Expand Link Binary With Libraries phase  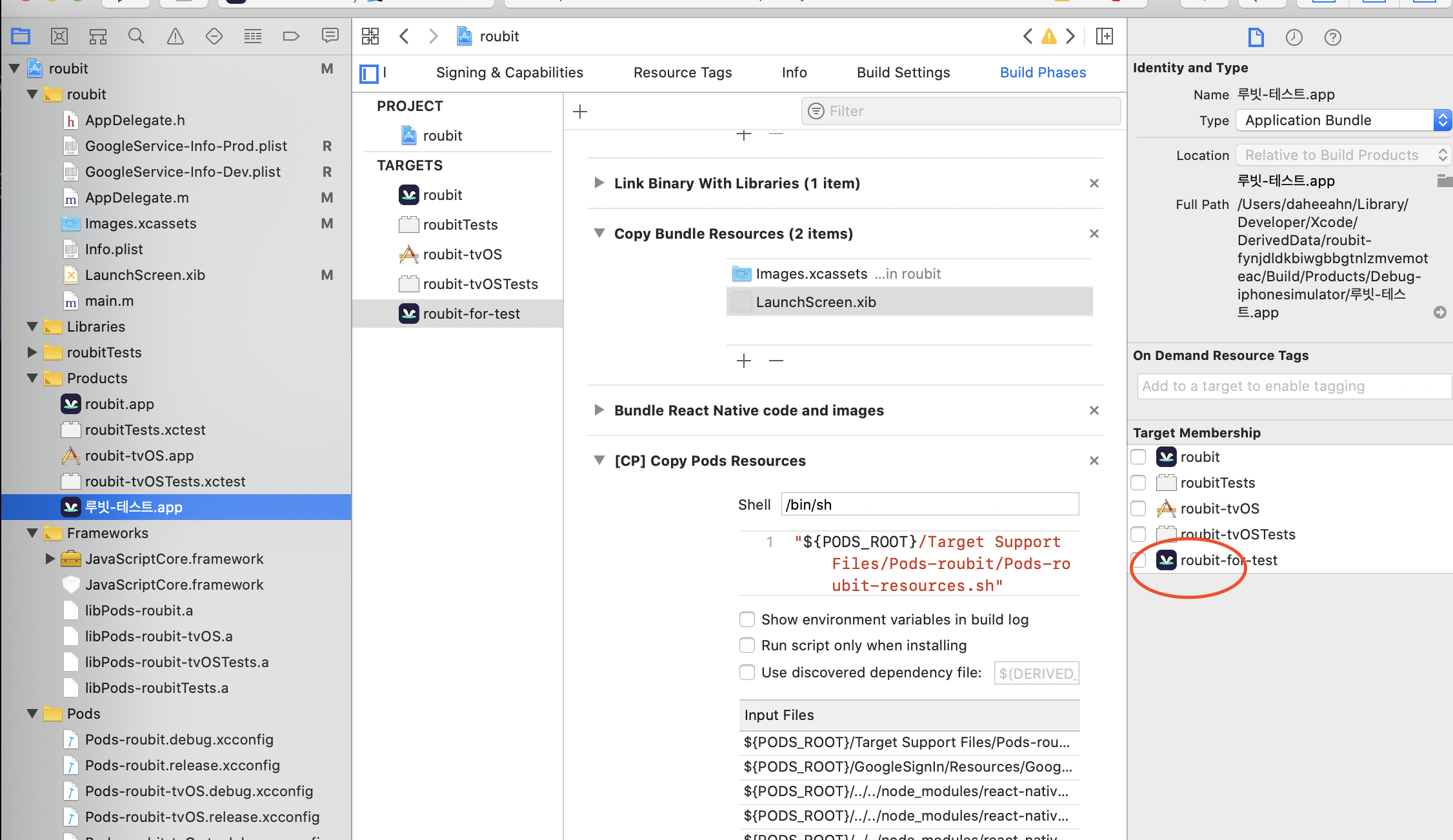tap(599, 183)
